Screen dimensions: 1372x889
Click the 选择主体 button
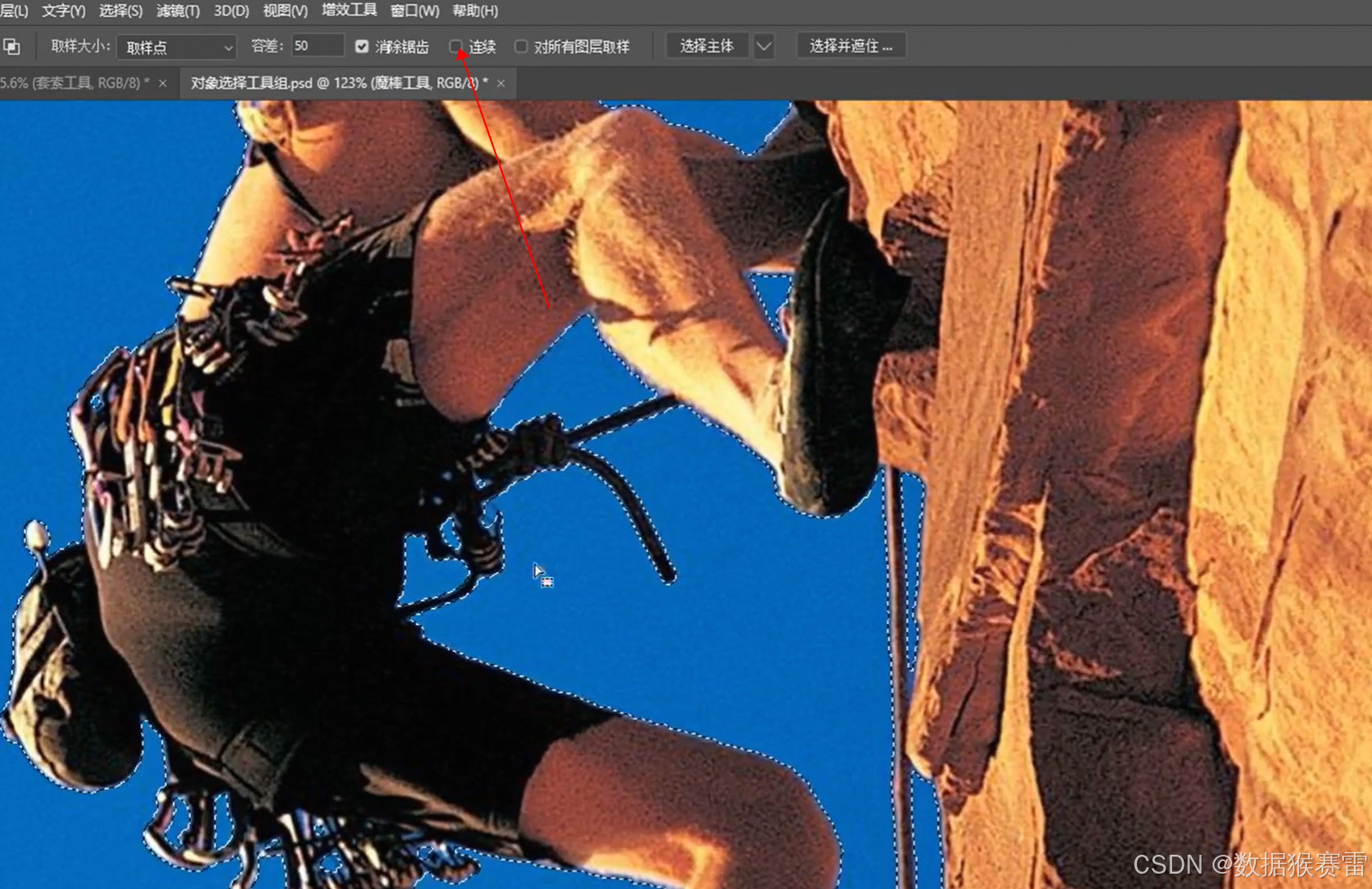pos(707,46)
